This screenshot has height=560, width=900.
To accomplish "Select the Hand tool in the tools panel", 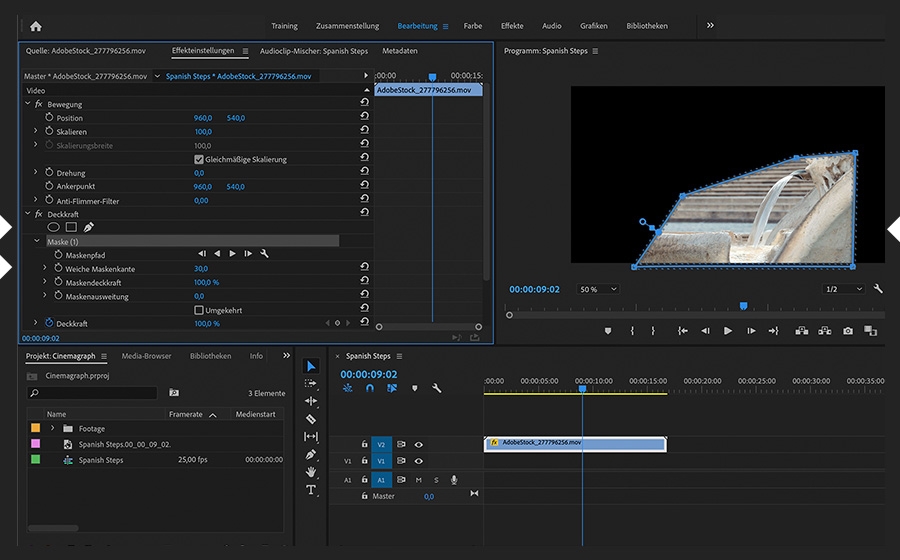I will [x=311, y=472].
